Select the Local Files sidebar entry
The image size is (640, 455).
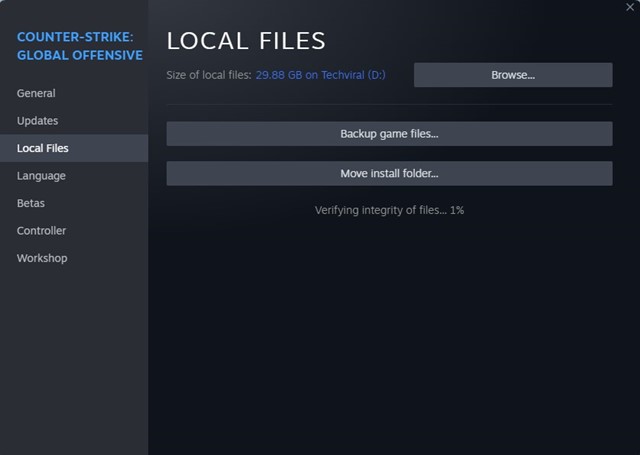(x=74, y=148)
